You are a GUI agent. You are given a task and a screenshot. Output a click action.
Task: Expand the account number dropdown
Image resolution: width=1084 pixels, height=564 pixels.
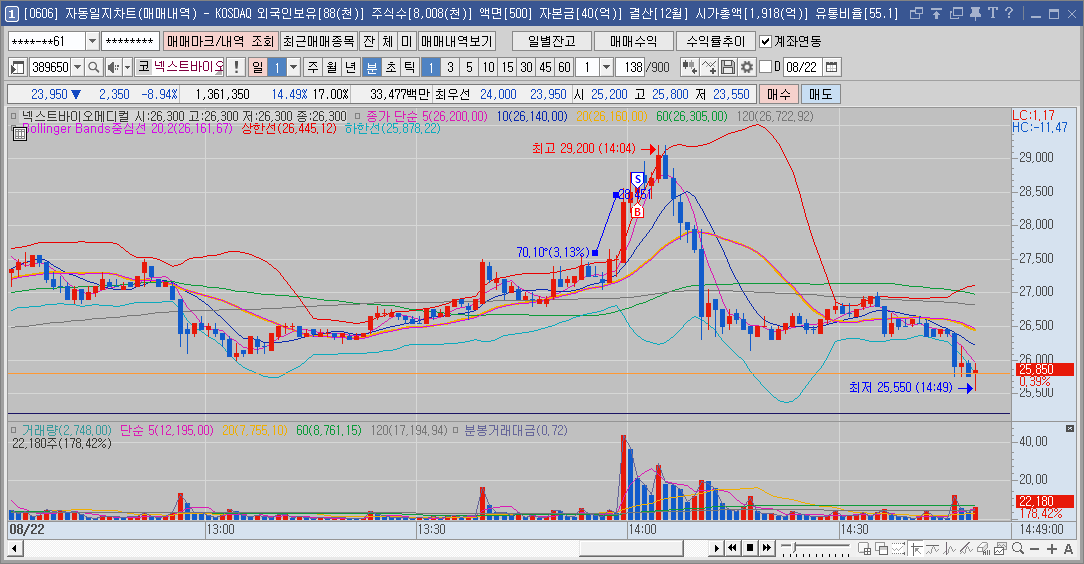coord(92,41)
